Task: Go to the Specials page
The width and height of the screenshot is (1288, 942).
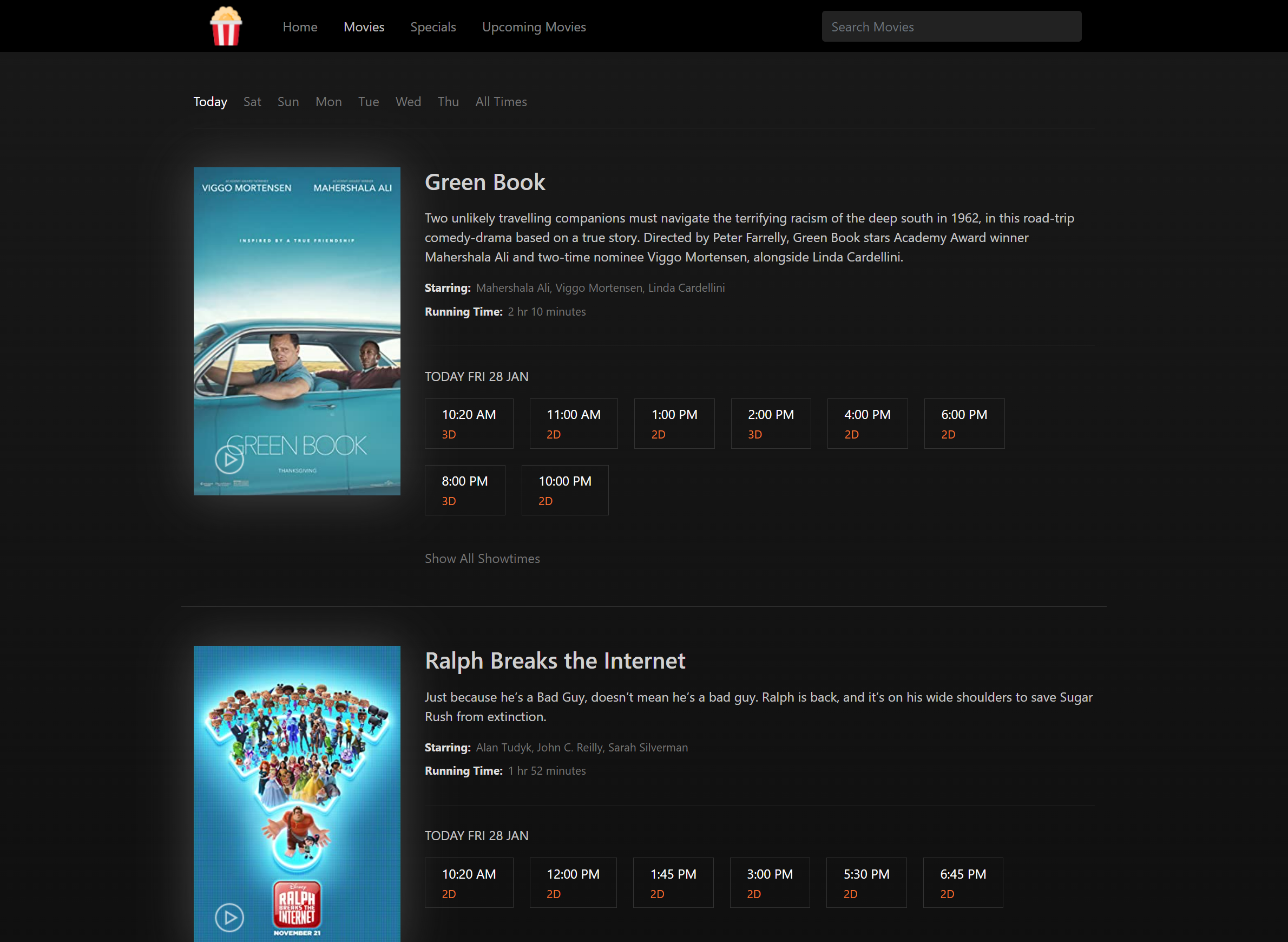Action: (432, 27)
